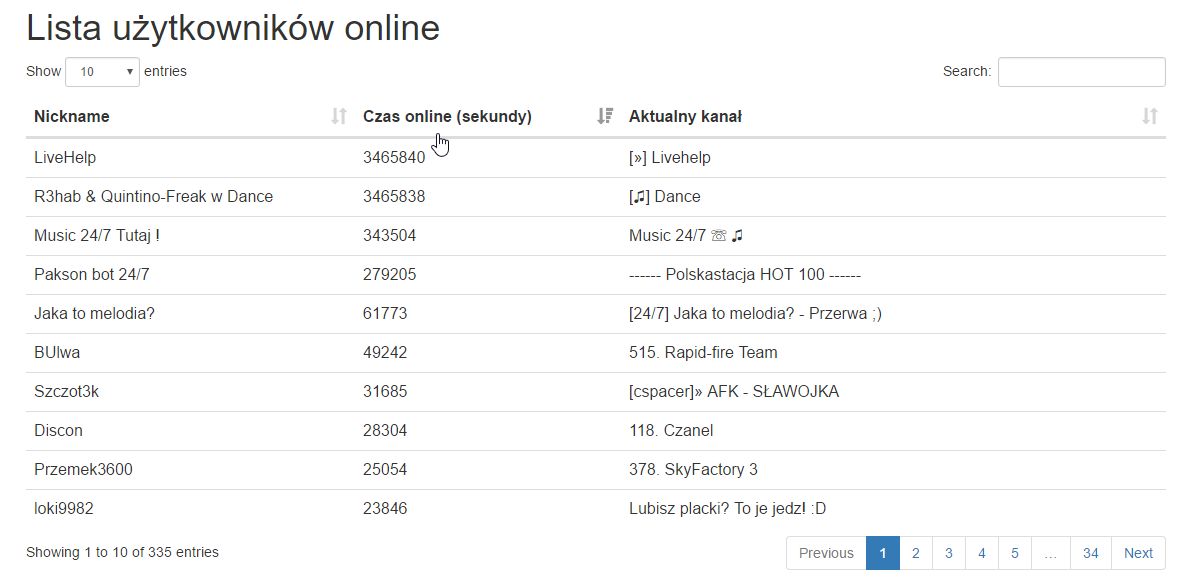This screenshot has height=585, width=1202.
Task: Click the Aktualny kanał sort icon
Action: pyautogui.click(x=1150, y=117)
